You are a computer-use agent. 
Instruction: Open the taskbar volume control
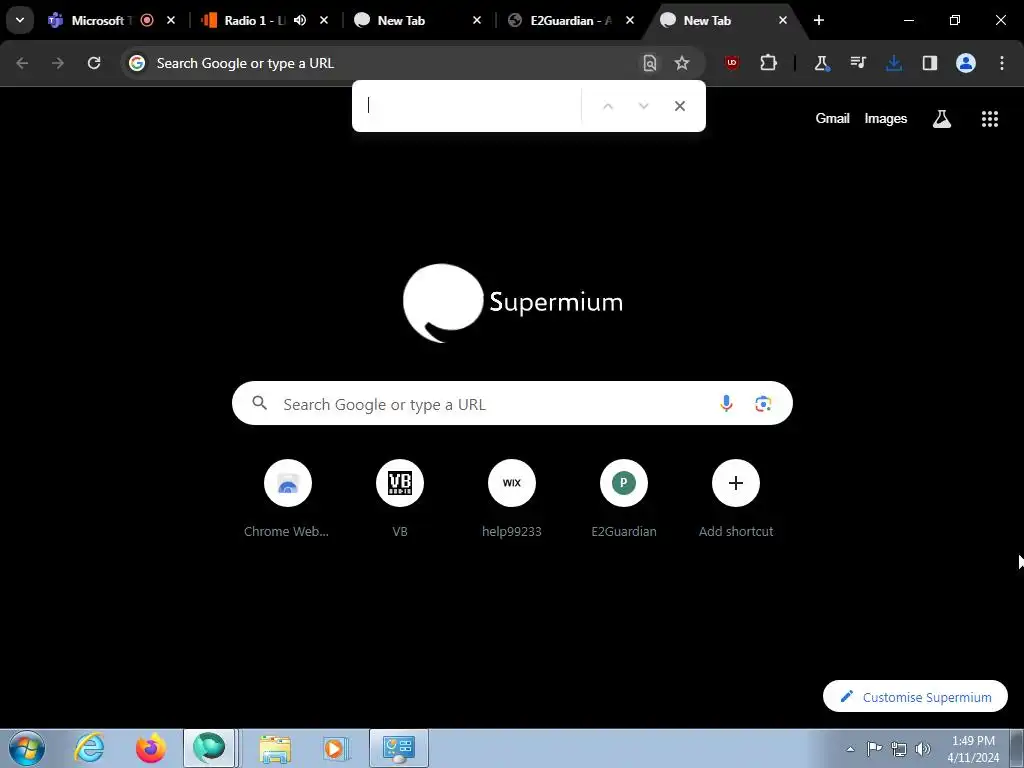tap(923, 749)
